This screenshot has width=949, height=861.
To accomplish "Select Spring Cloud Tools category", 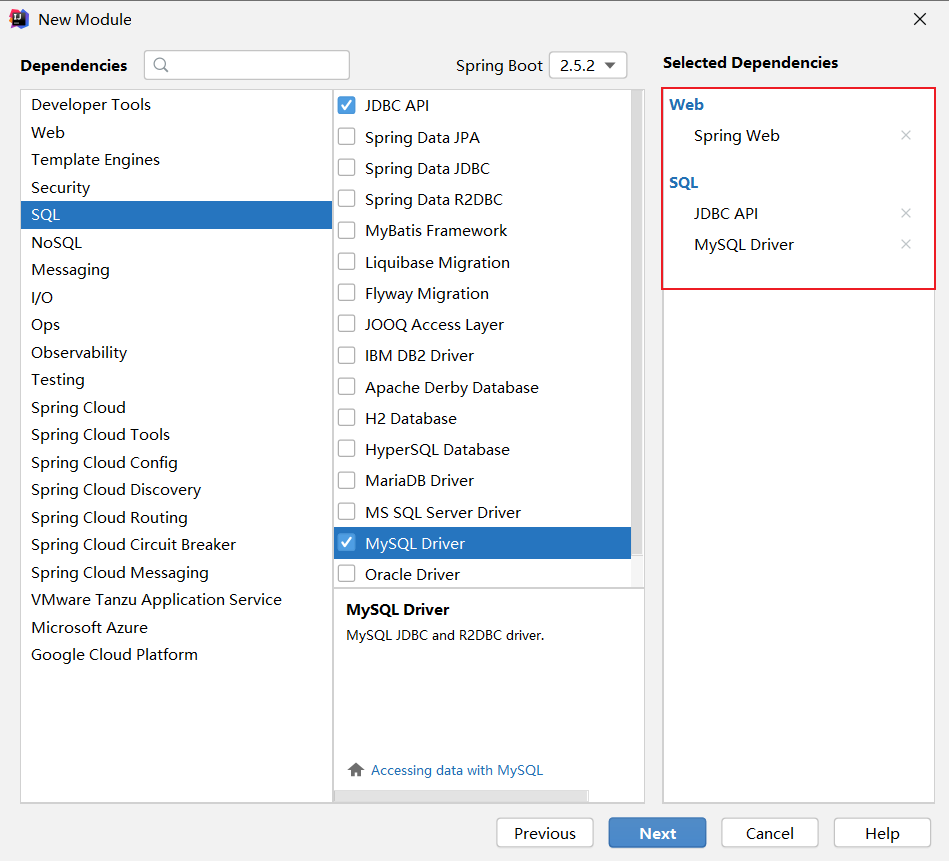I will (176, 435).
